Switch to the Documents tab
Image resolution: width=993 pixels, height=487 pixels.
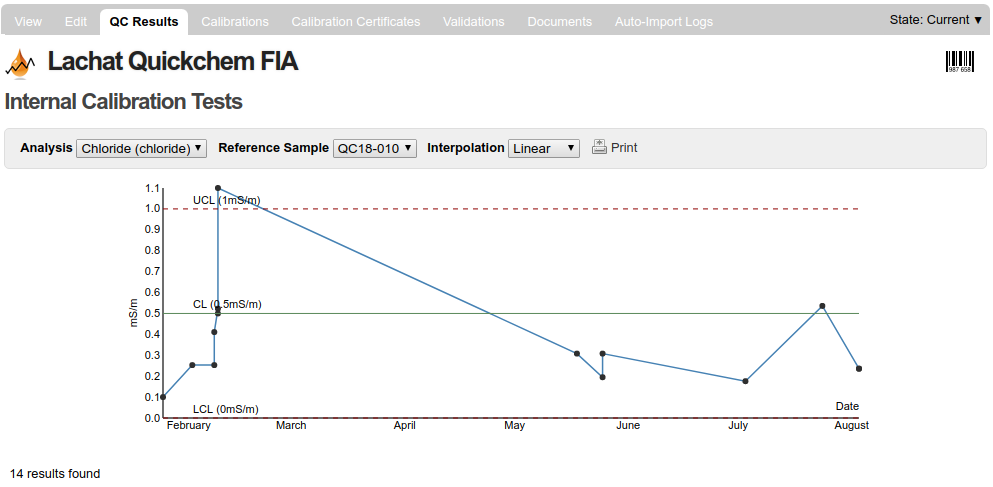(559, 21)
